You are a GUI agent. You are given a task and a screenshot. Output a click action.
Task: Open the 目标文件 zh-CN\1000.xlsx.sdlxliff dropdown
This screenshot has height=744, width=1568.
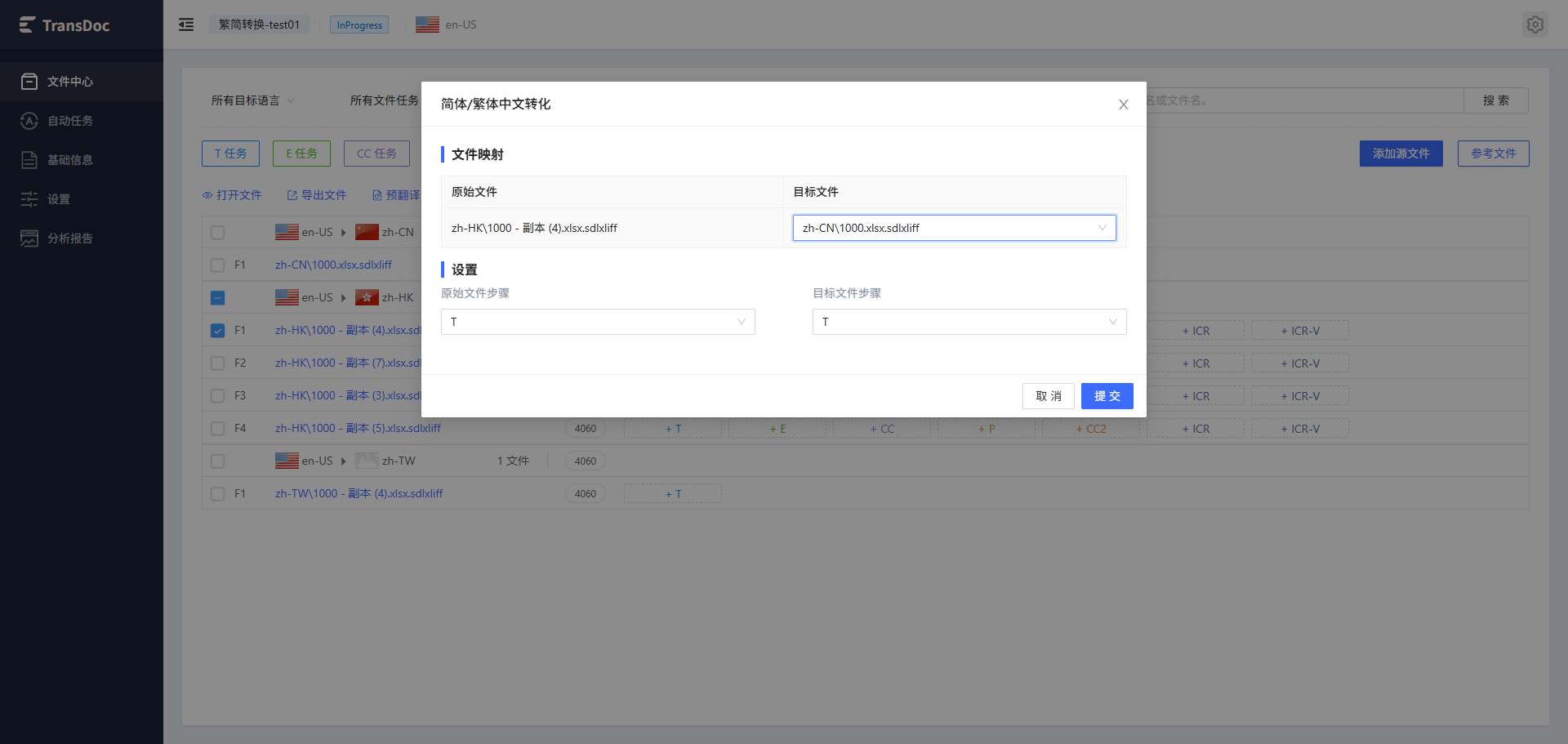coord(954,228)
